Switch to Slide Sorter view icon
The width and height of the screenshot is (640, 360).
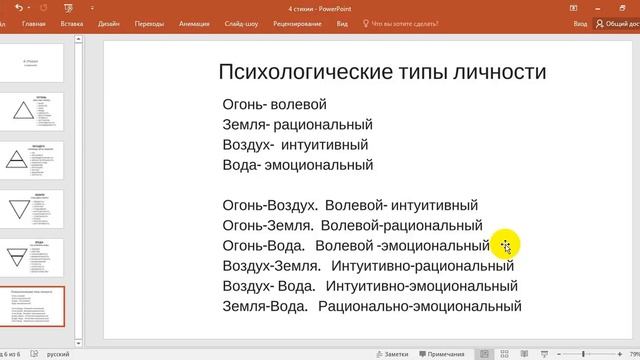[504, 354]
